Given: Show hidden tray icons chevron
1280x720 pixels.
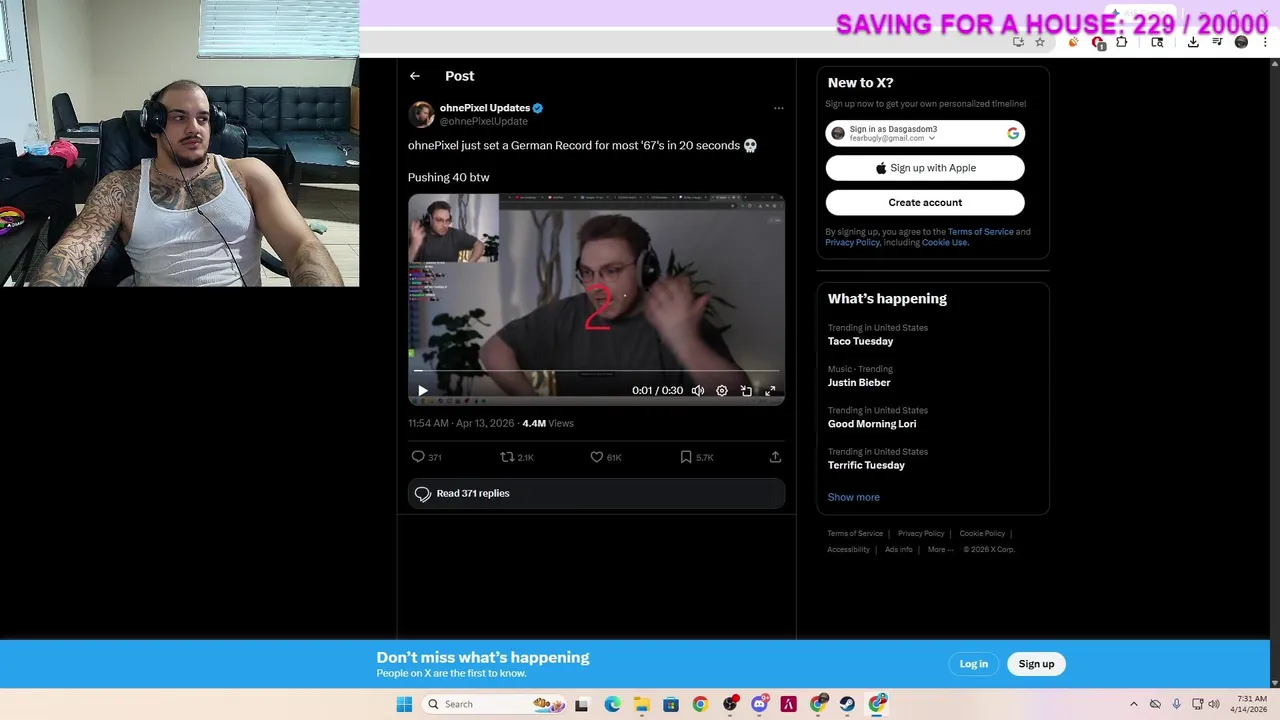Looking at the screenshot, I should [x=1133, y=704].
